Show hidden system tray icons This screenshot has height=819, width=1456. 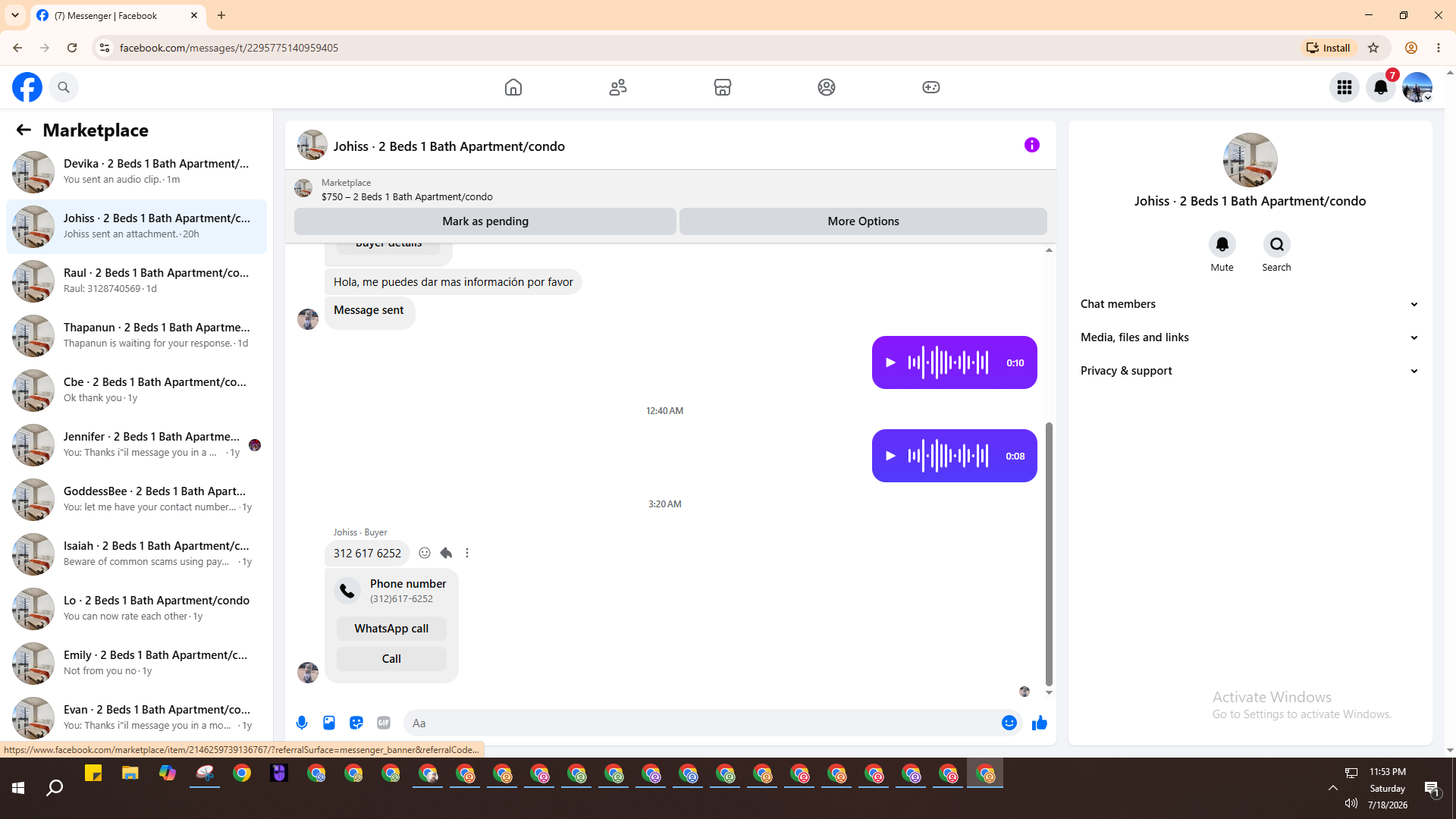pos(1332,789)
